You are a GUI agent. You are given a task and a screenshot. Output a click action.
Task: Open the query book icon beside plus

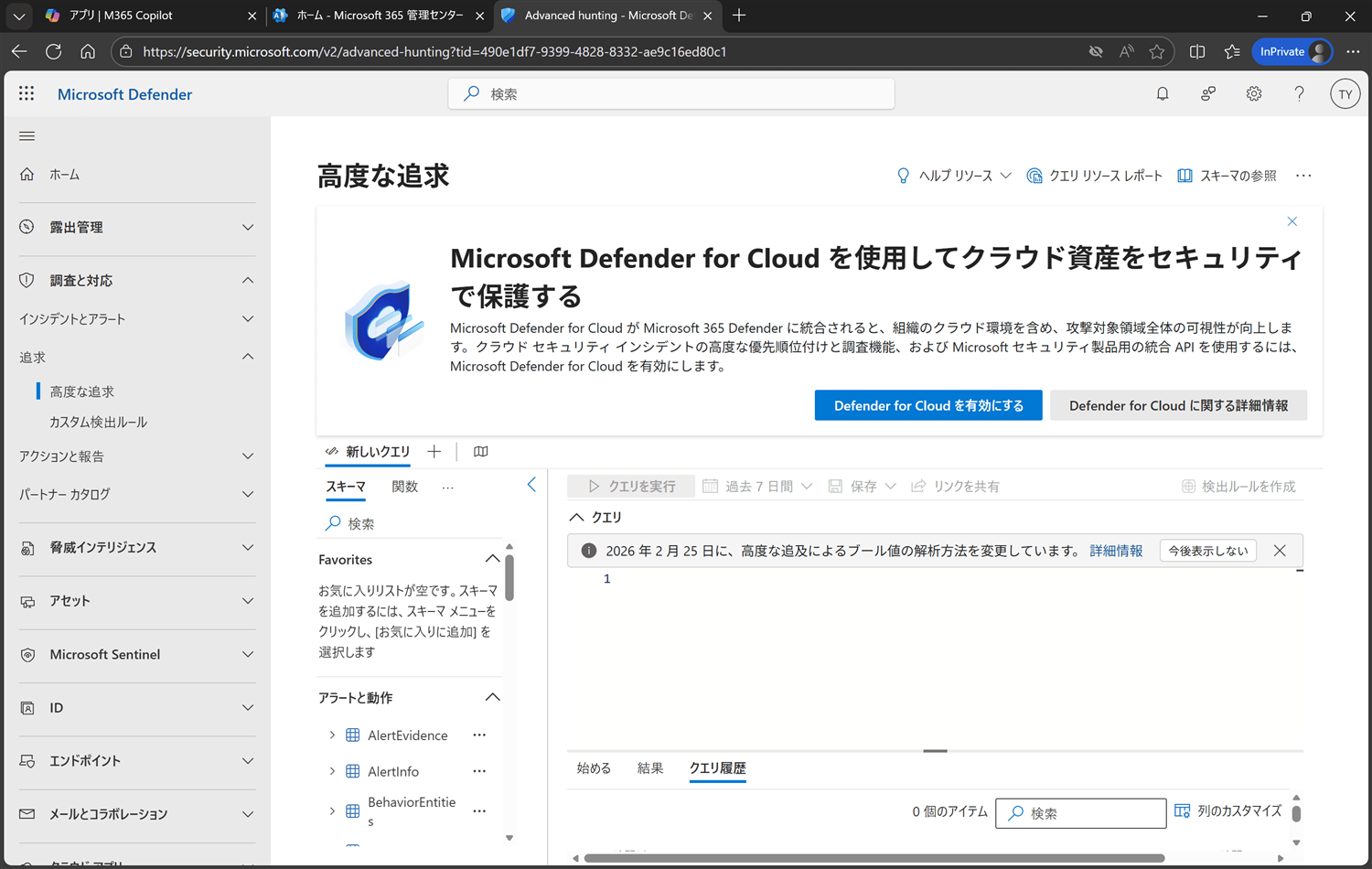[480, 451]
